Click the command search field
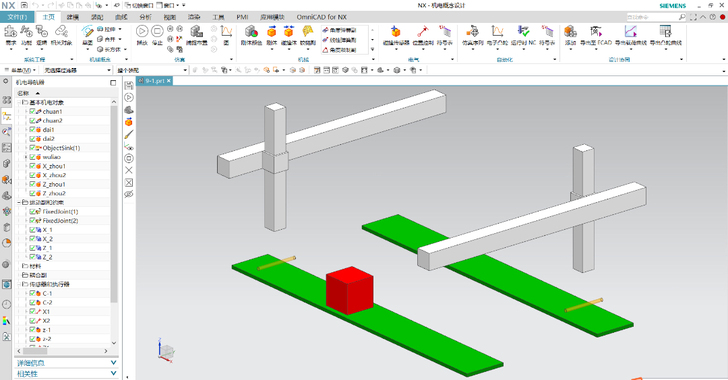728x380 pixels. click(656, 17)
